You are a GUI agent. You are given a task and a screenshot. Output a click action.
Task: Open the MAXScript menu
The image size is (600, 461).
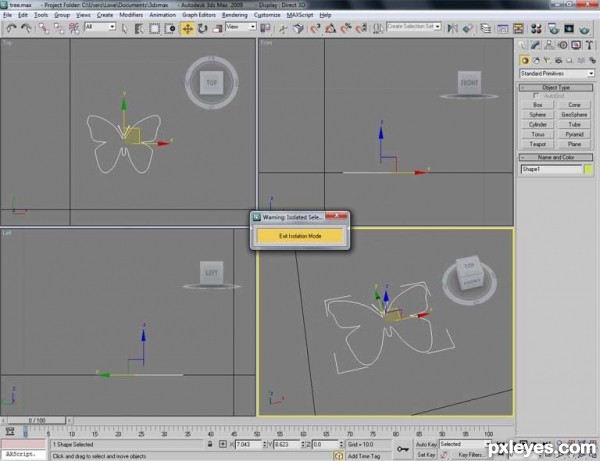click(300, 15)
